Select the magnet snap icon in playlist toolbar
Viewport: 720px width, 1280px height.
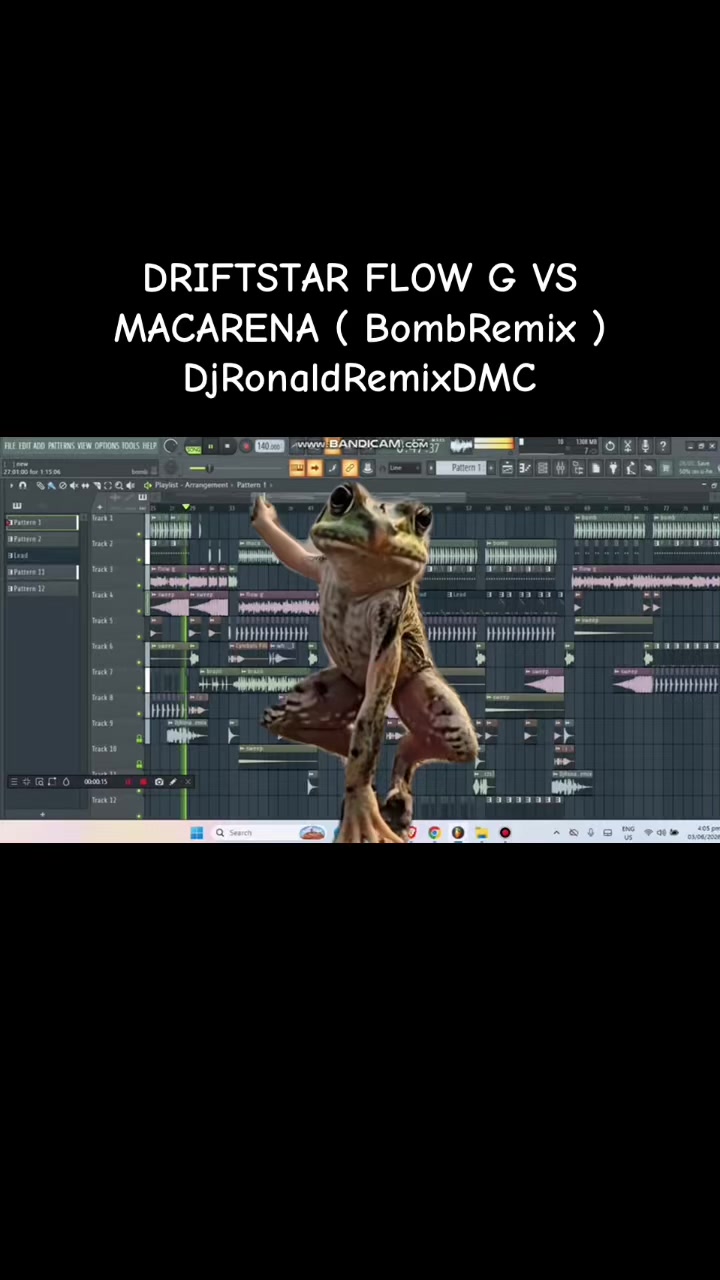(x=22, y=485)
